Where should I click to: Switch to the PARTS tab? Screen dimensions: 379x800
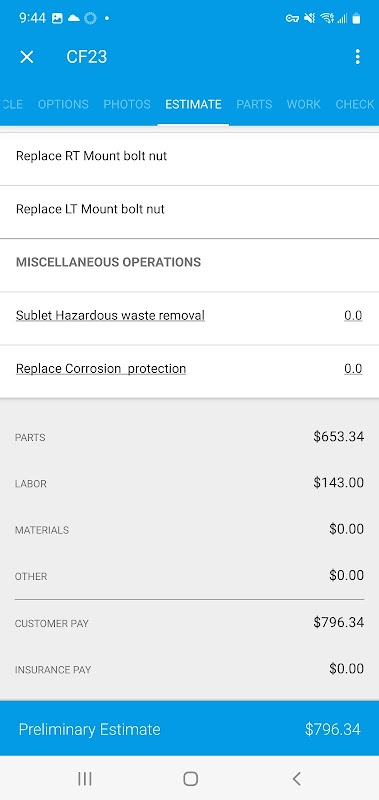click(x=254, y=104)
